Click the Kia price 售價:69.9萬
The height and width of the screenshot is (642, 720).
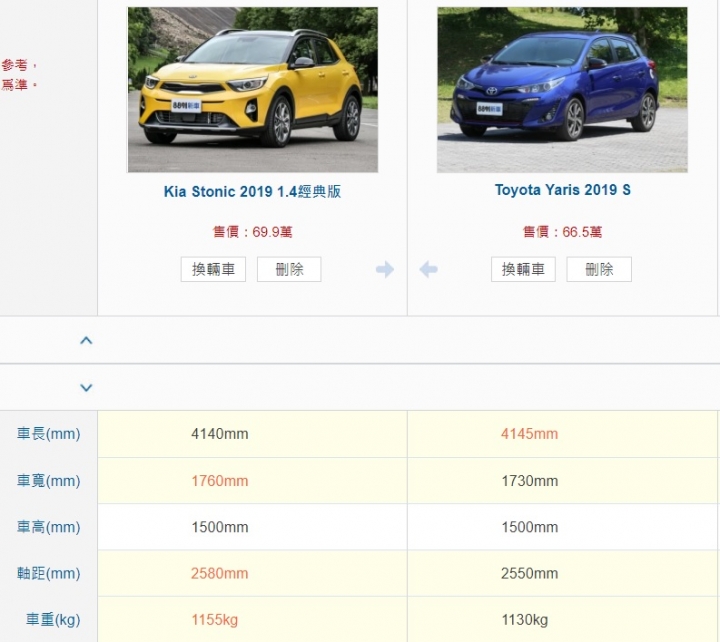tap(253, 232)
